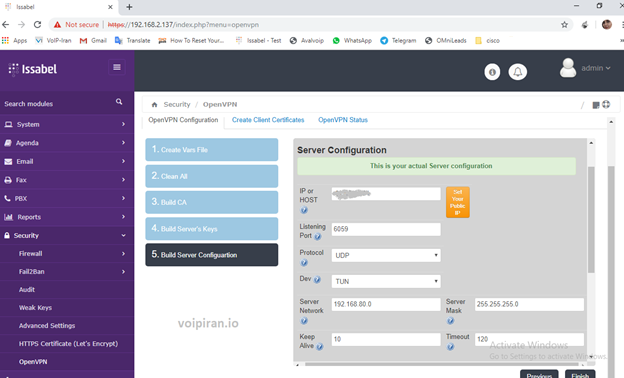This screenshot has width=624, height=378.
Task: Click the help icon under Server Network
Action: pyautogui.click(x=304, y=321)
